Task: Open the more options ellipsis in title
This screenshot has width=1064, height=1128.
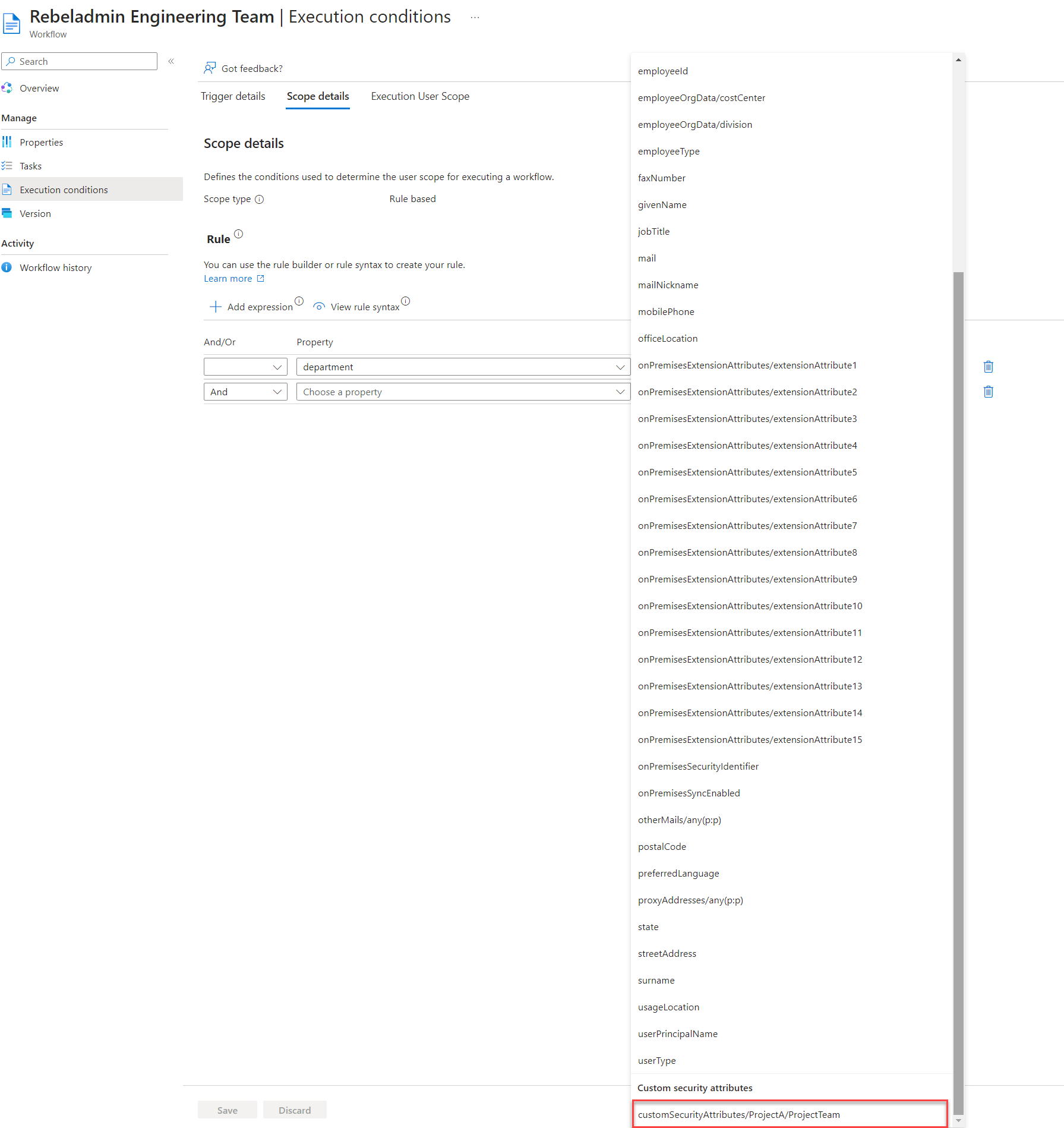Action: click(x=475, y=17)
